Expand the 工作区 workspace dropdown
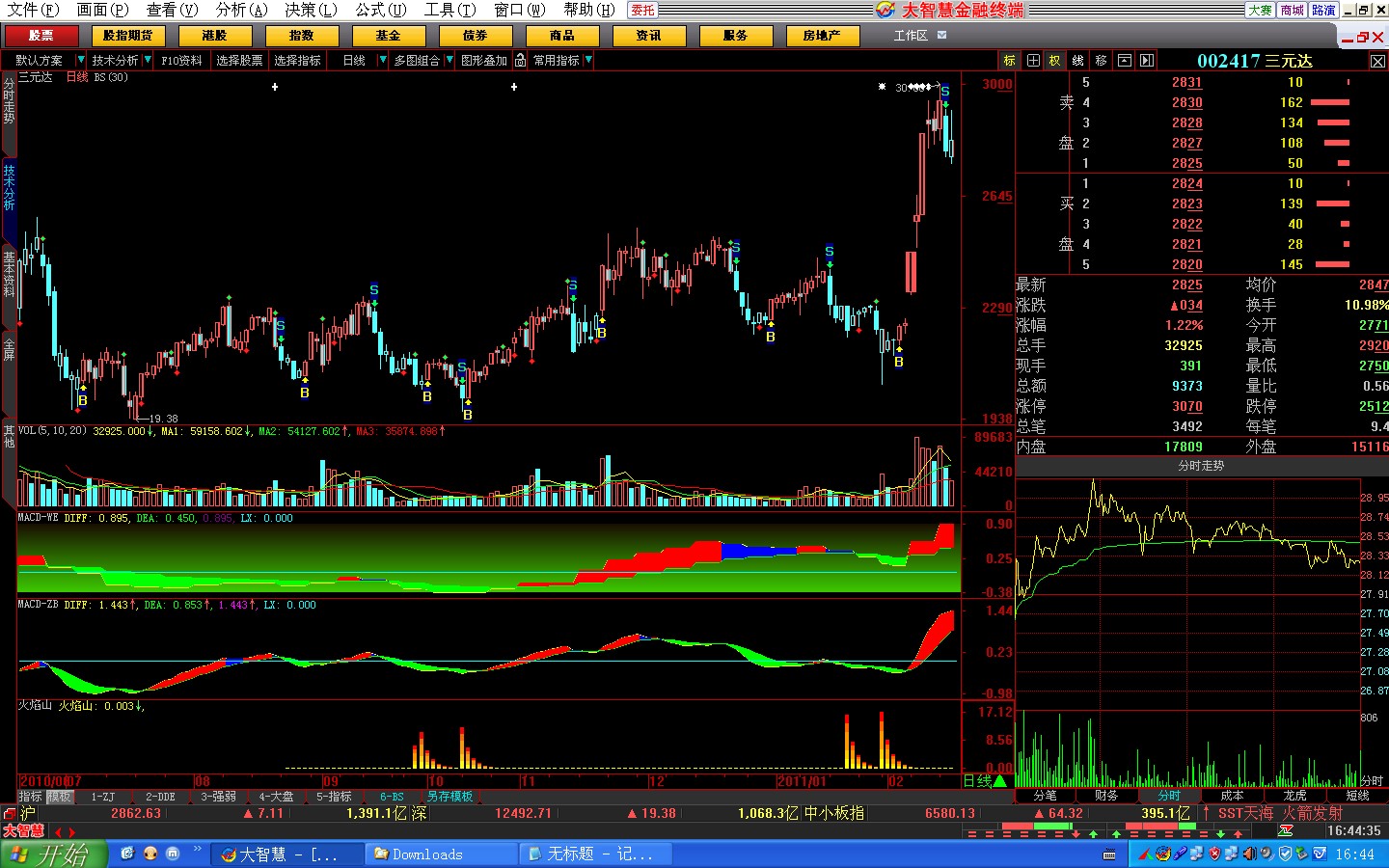 point(942,36)
